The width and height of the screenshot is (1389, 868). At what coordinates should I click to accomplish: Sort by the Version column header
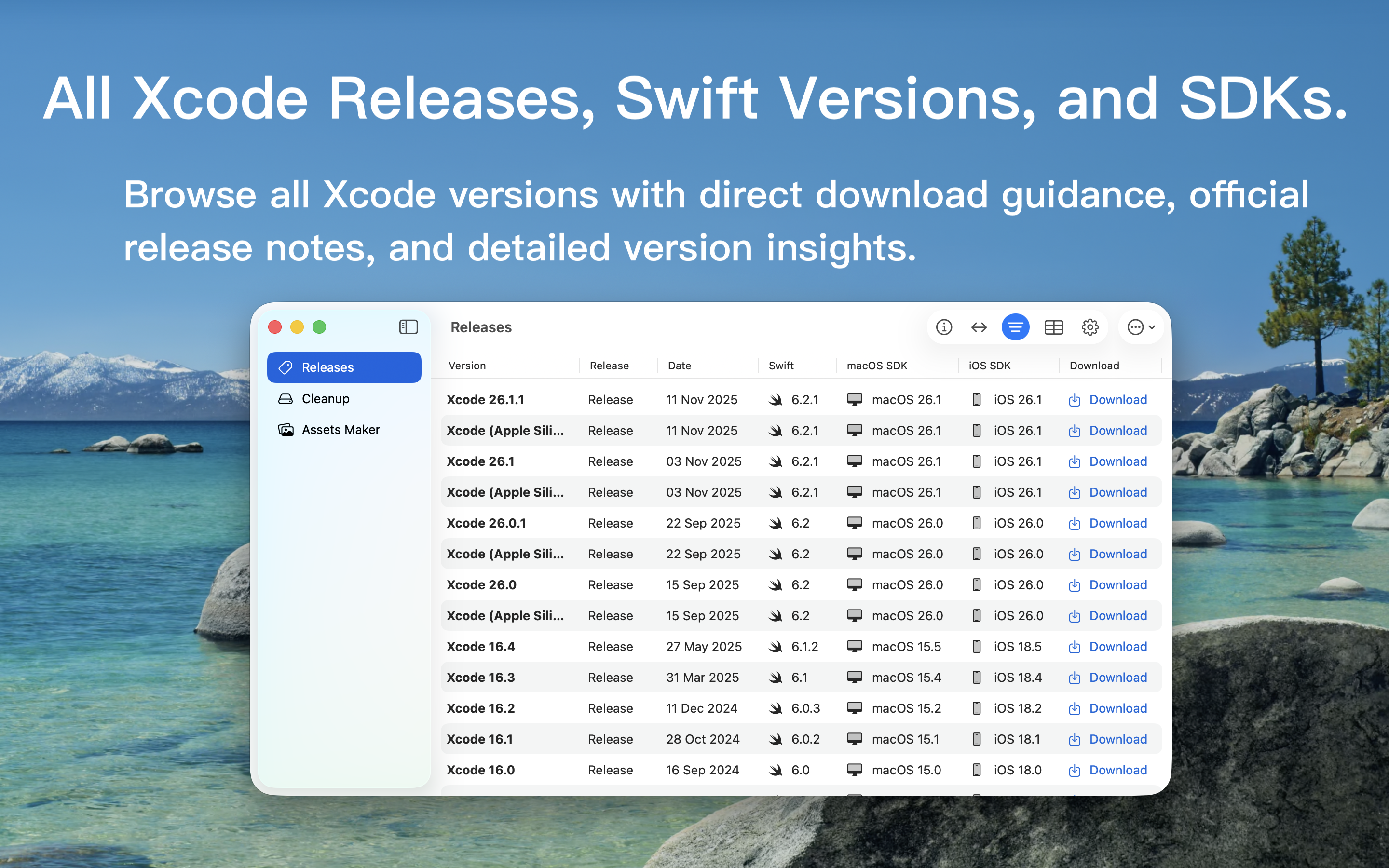[467, 366]
